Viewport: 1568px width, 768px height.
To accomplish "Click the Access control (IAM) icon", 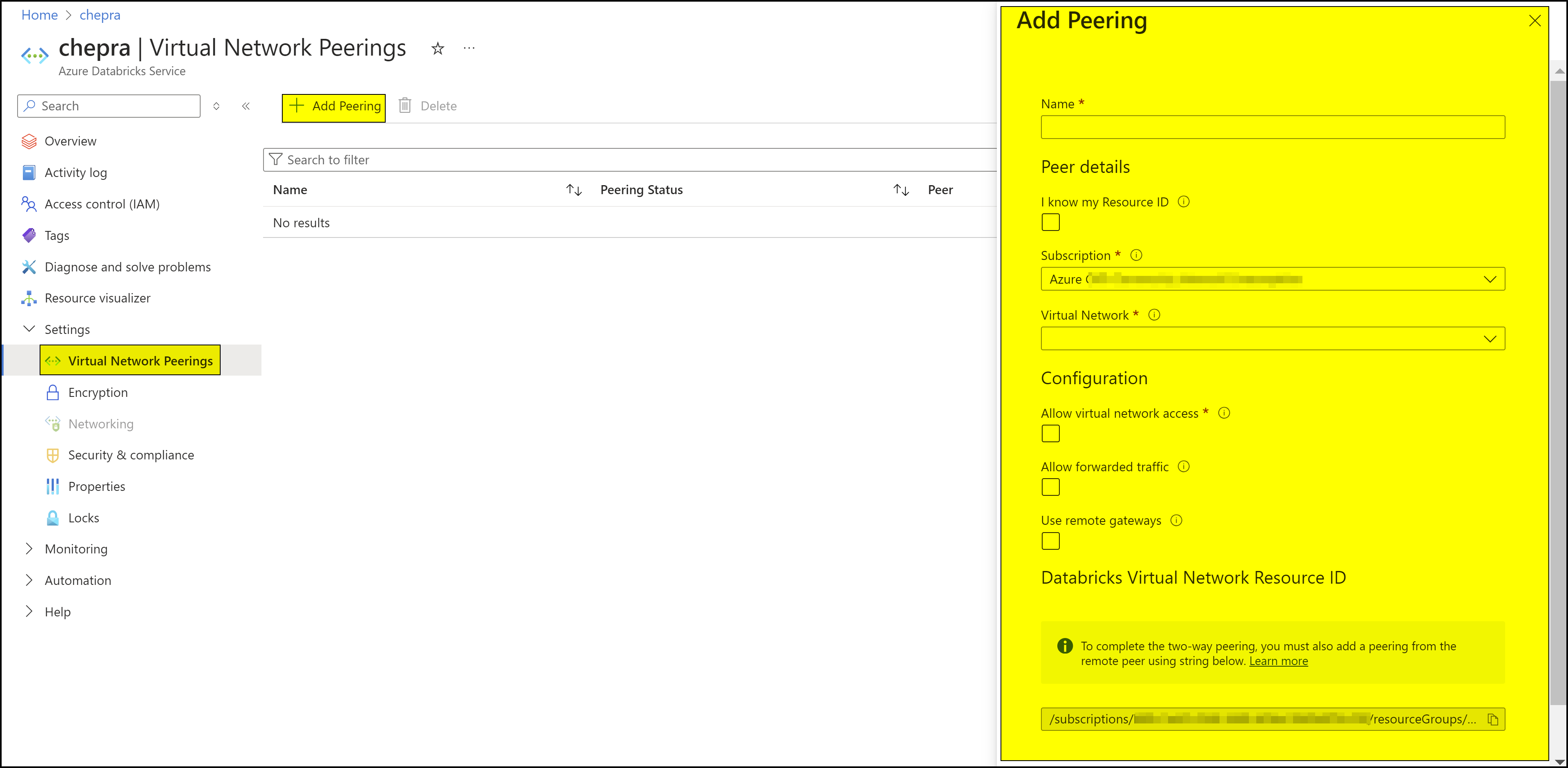I will click(x=29, y=204).
